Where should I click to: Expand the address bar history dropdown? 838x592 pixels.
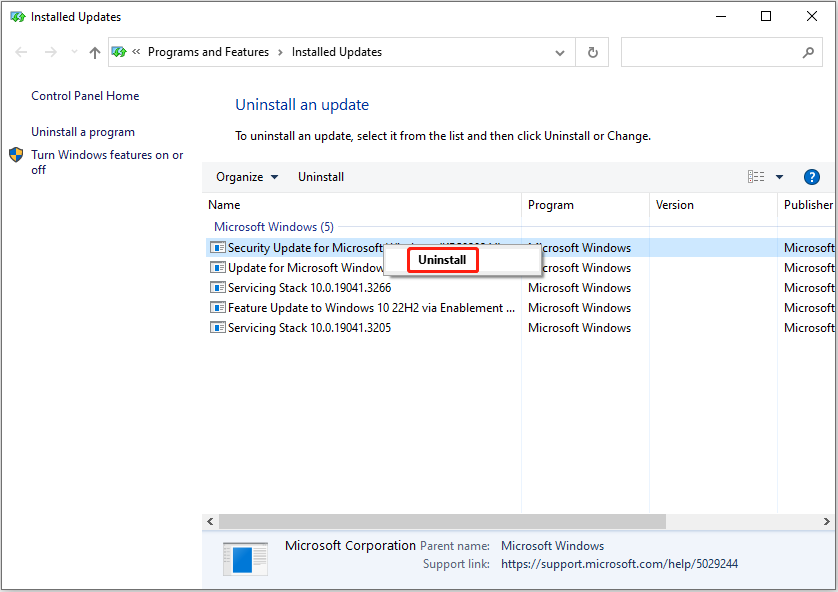(560, 53)
